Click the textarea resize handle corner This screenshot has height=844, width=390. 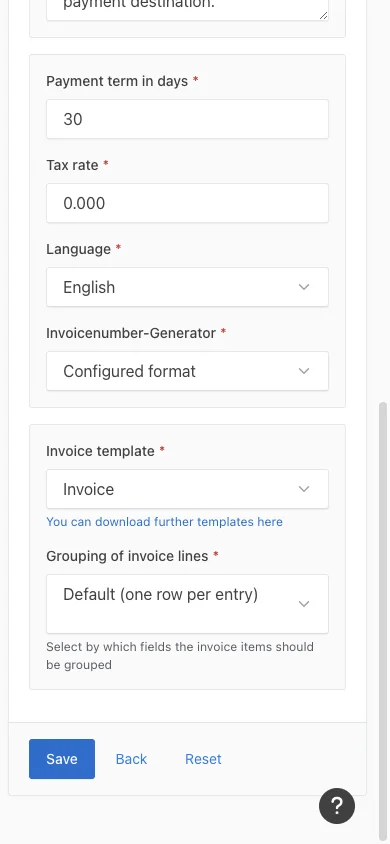pos(323,15)
